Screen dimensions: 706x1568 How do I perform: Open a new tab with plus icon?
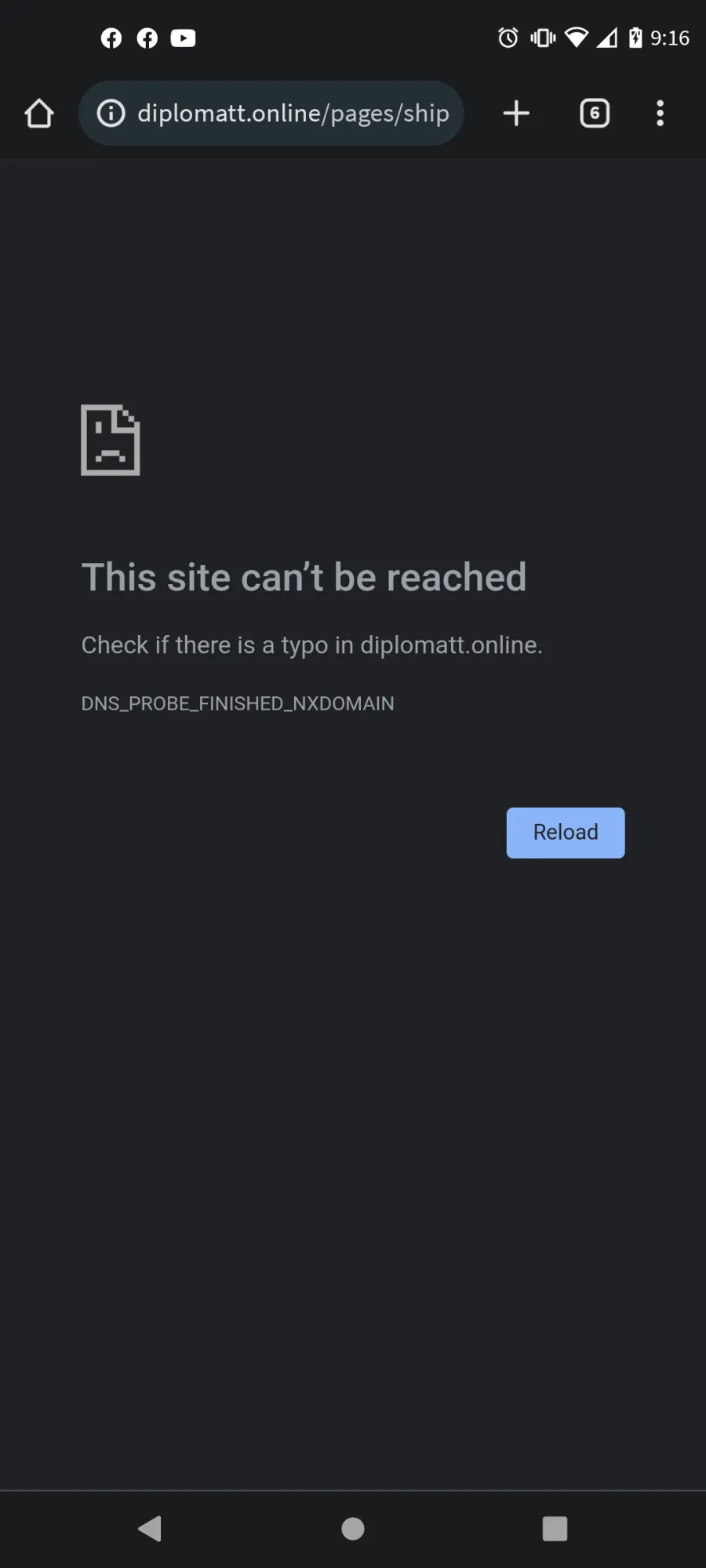[x=516, y=113]
